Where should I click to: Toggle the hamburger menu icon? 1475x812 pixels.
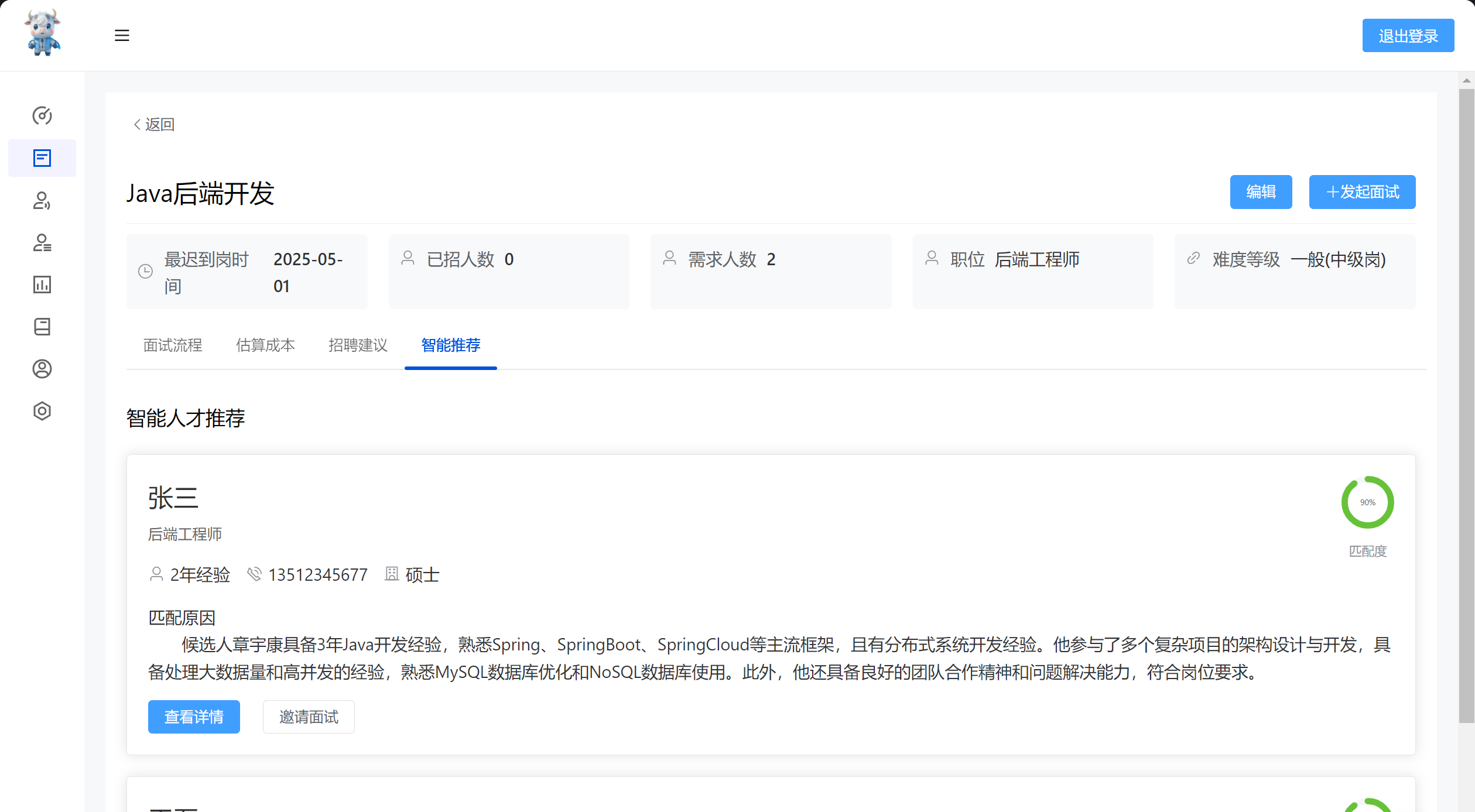[122, 35]
